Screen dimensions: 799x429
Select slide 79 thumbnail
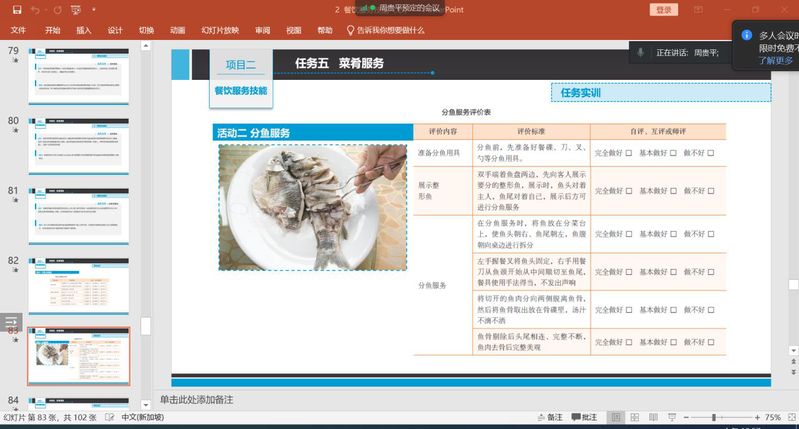(78, 75)
